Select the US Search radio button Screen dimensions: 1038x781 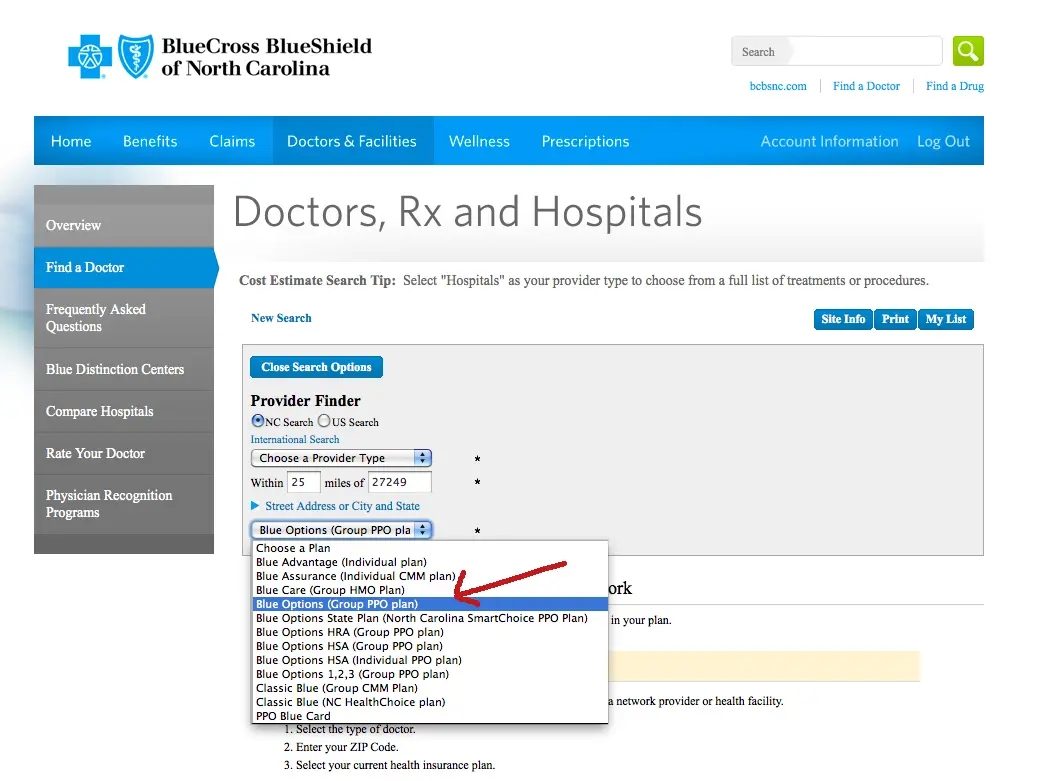coord(325,421)
